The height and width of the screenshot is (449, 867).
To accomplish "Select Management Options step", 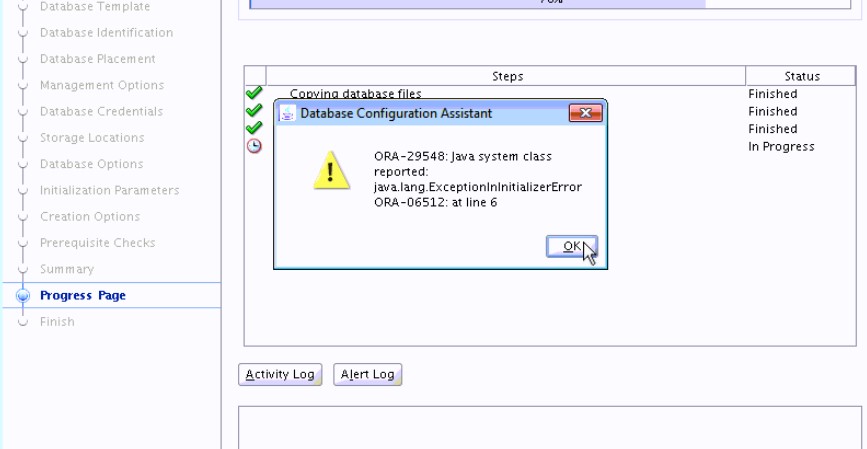I will (x=102, y=85).
